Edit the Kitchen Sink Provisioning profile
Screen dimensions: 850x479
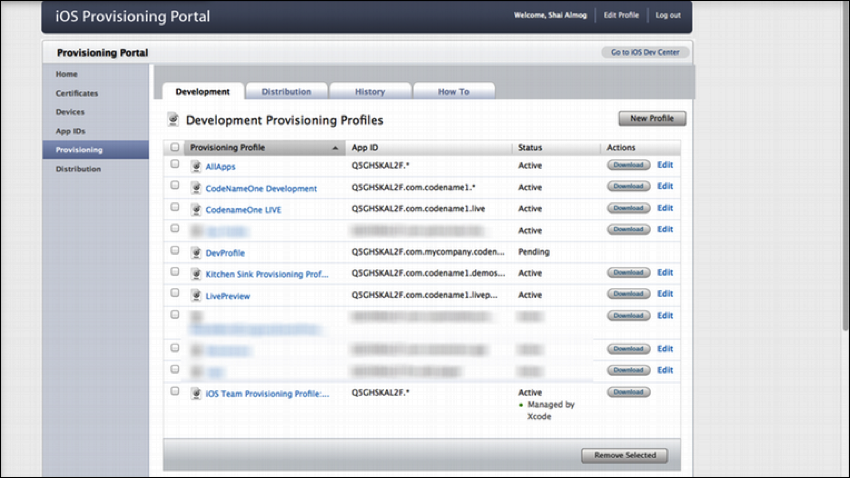pos(665,273)
